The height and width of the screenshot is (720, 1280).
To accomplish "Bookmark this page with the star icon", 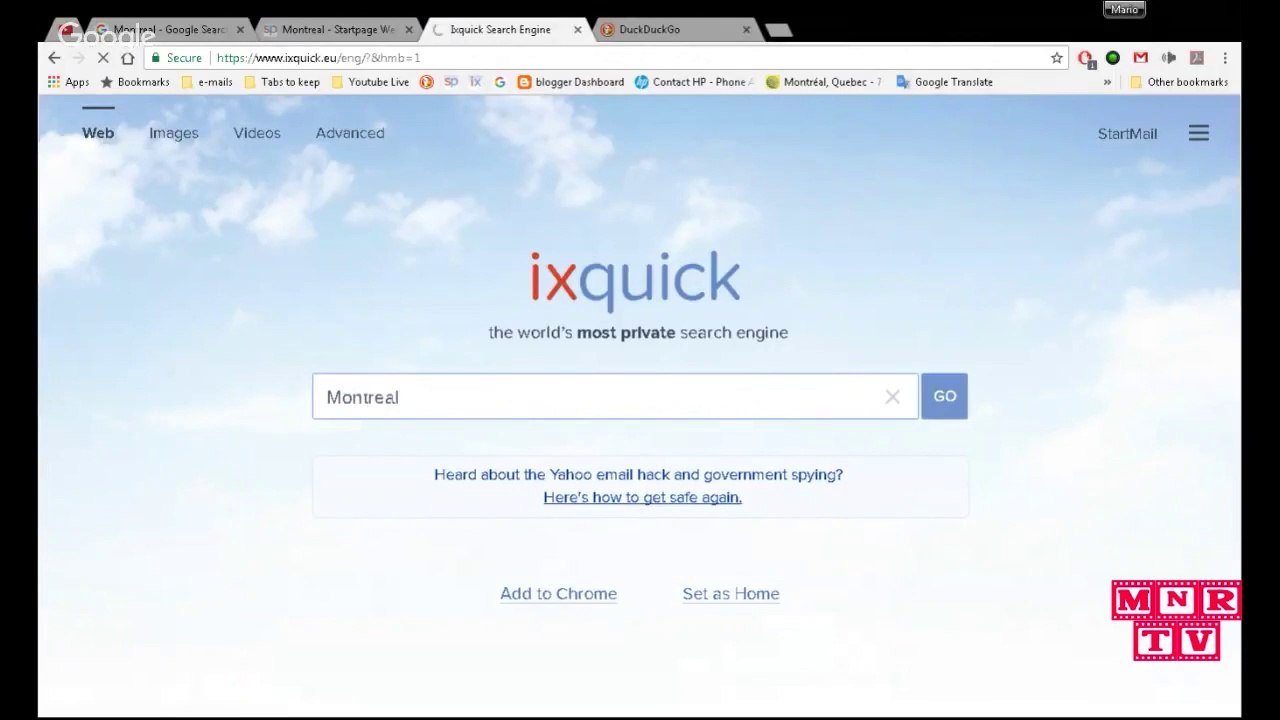I will (1056, 58).
